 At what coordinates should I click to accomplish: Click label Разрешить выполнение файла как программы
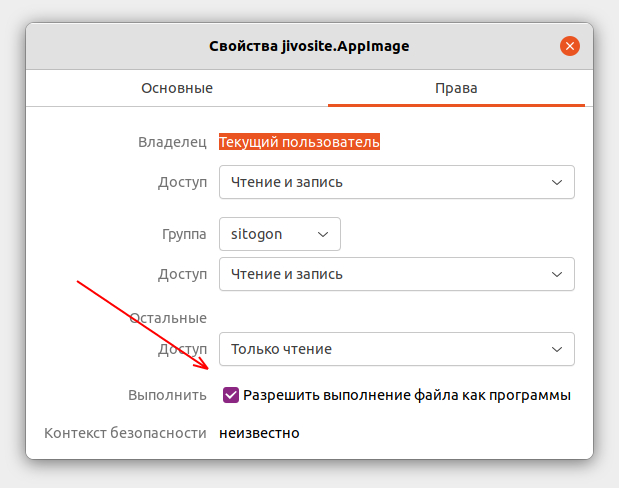407,395
